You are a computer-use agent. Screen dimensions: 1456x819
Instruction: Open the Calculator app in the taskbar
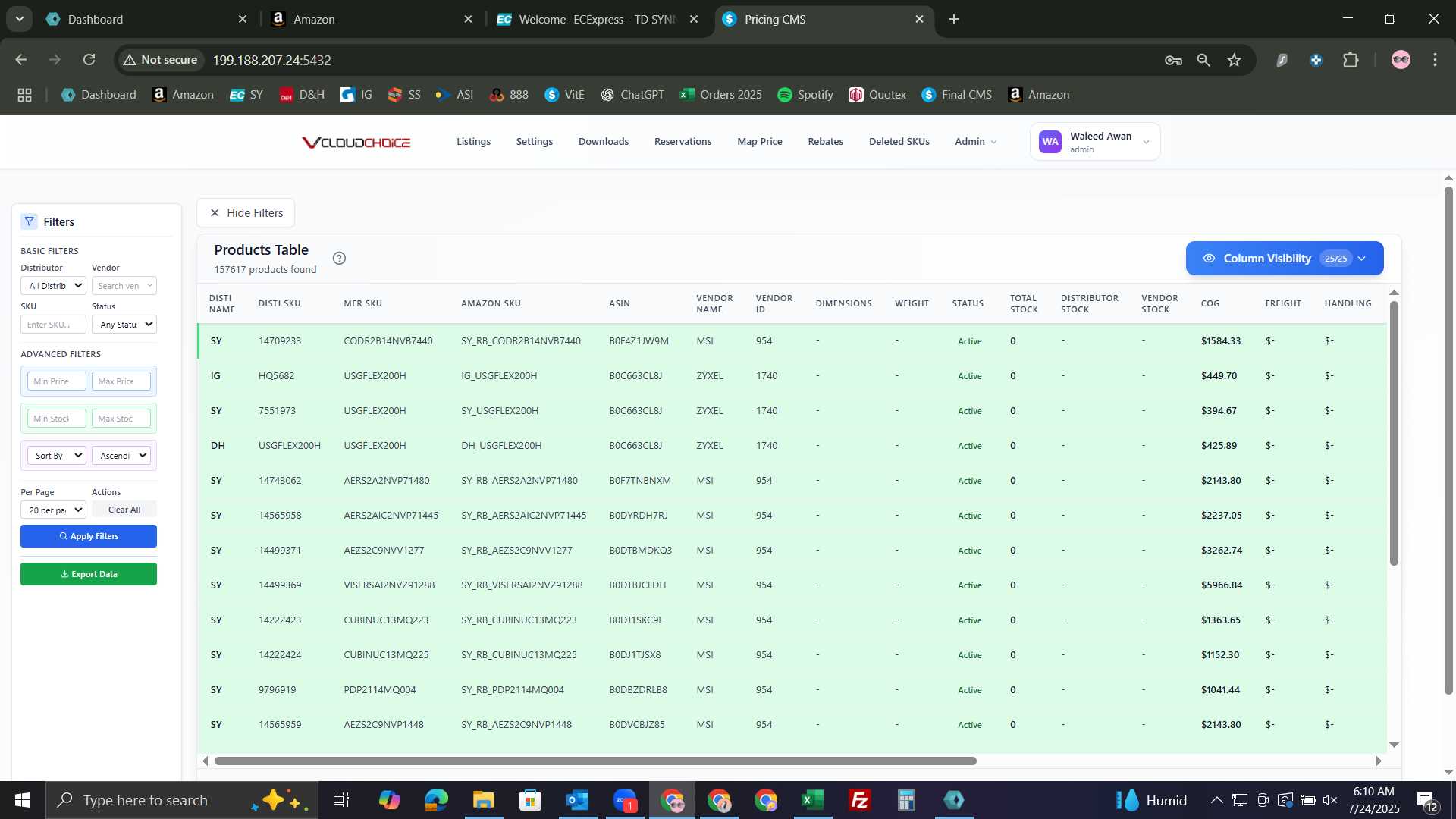click(907, 800)
